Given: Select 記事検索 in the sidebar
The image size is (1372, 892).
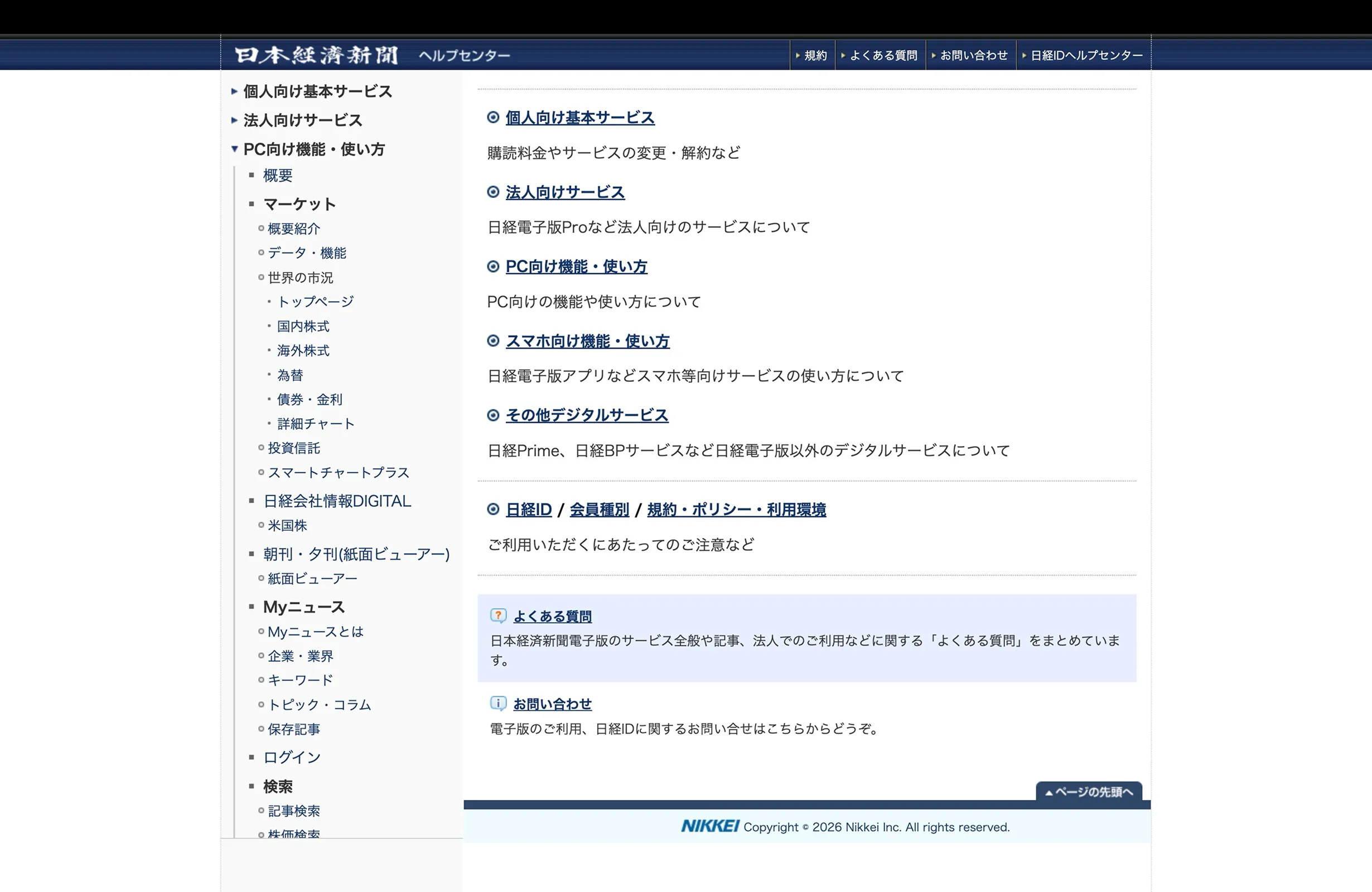Looking at the screenshot, I should [x=294, y=811].
